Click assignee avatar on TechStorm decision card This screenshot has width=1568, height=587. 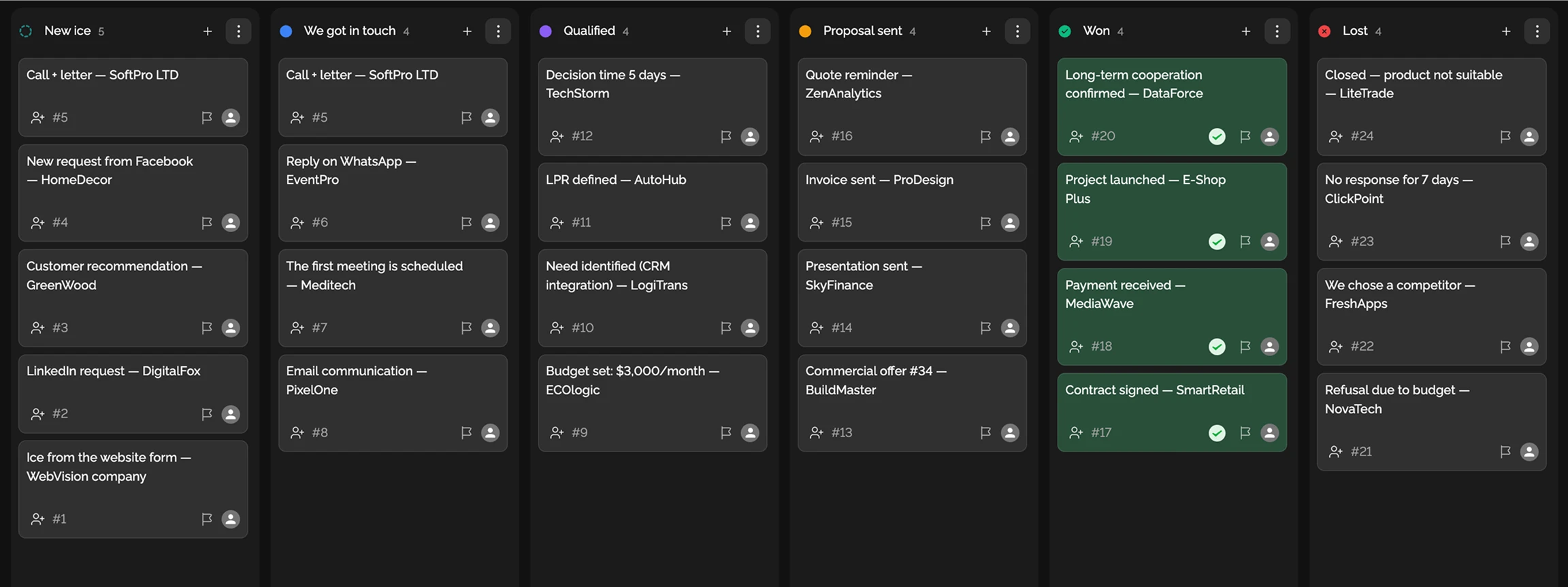coord(749,137)
